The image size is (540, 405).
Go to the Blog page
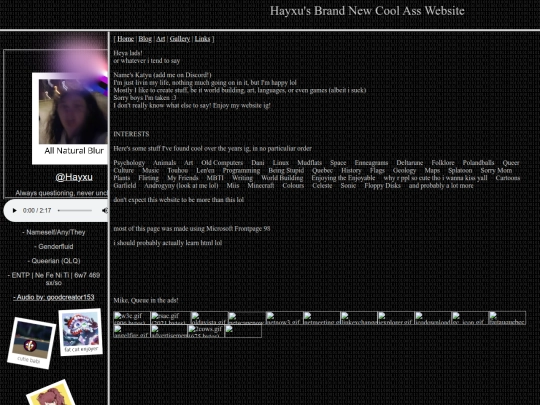(x=145, y=39)
